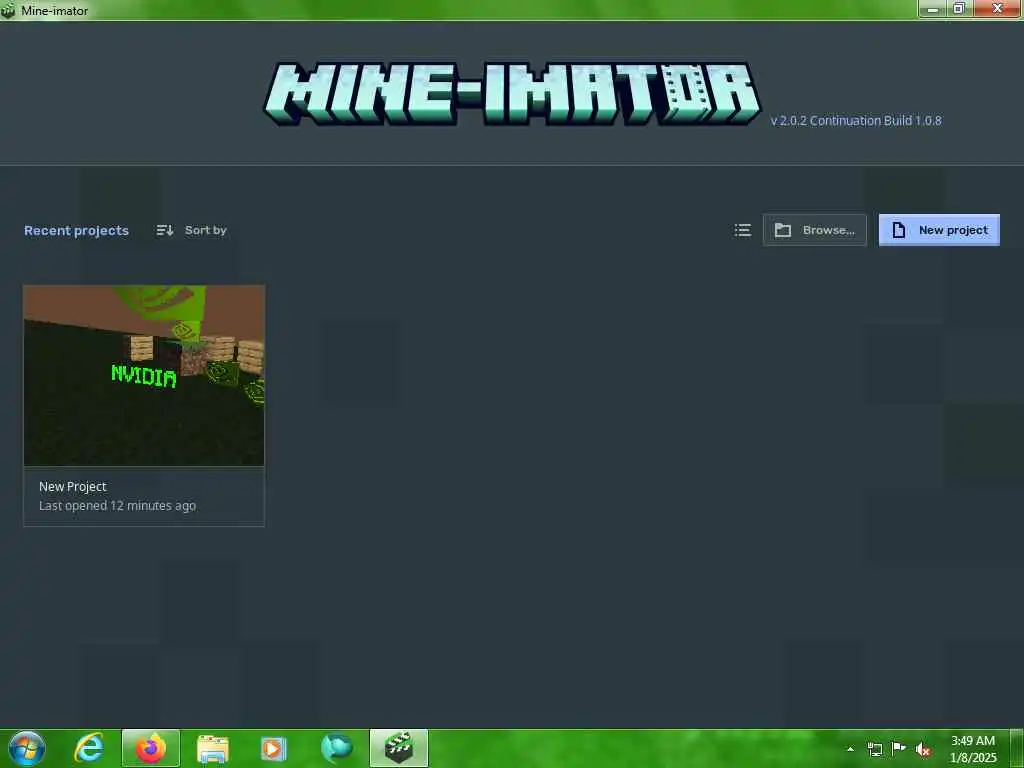Image resolution: width=1024 pixels, height=768 pixels.
Task: Click the Show desktop strip
Action: pyautogui.click(x=1017, y=748)
